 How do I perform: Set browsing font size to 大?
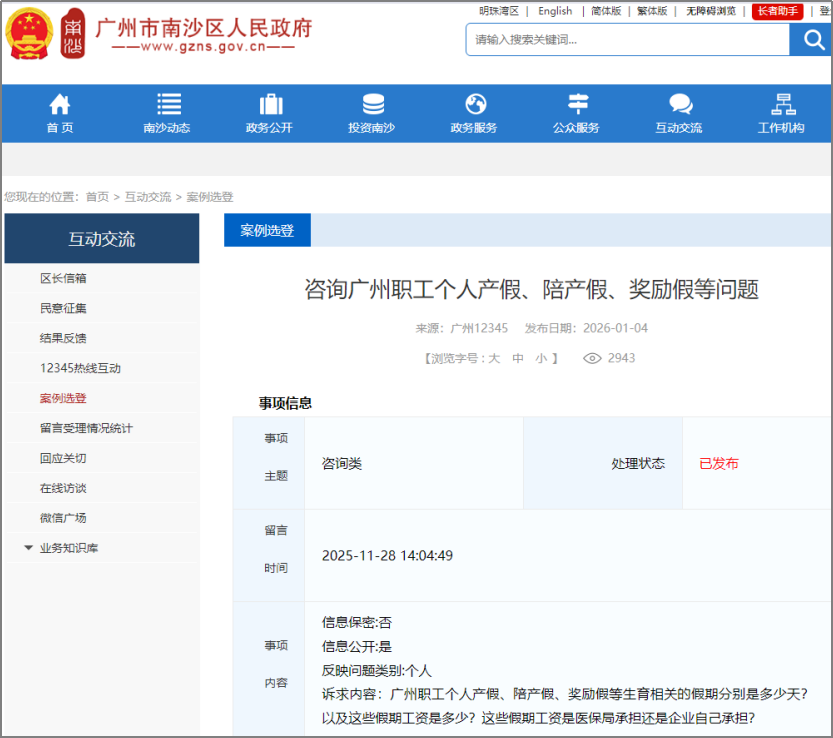pos(494,358)
